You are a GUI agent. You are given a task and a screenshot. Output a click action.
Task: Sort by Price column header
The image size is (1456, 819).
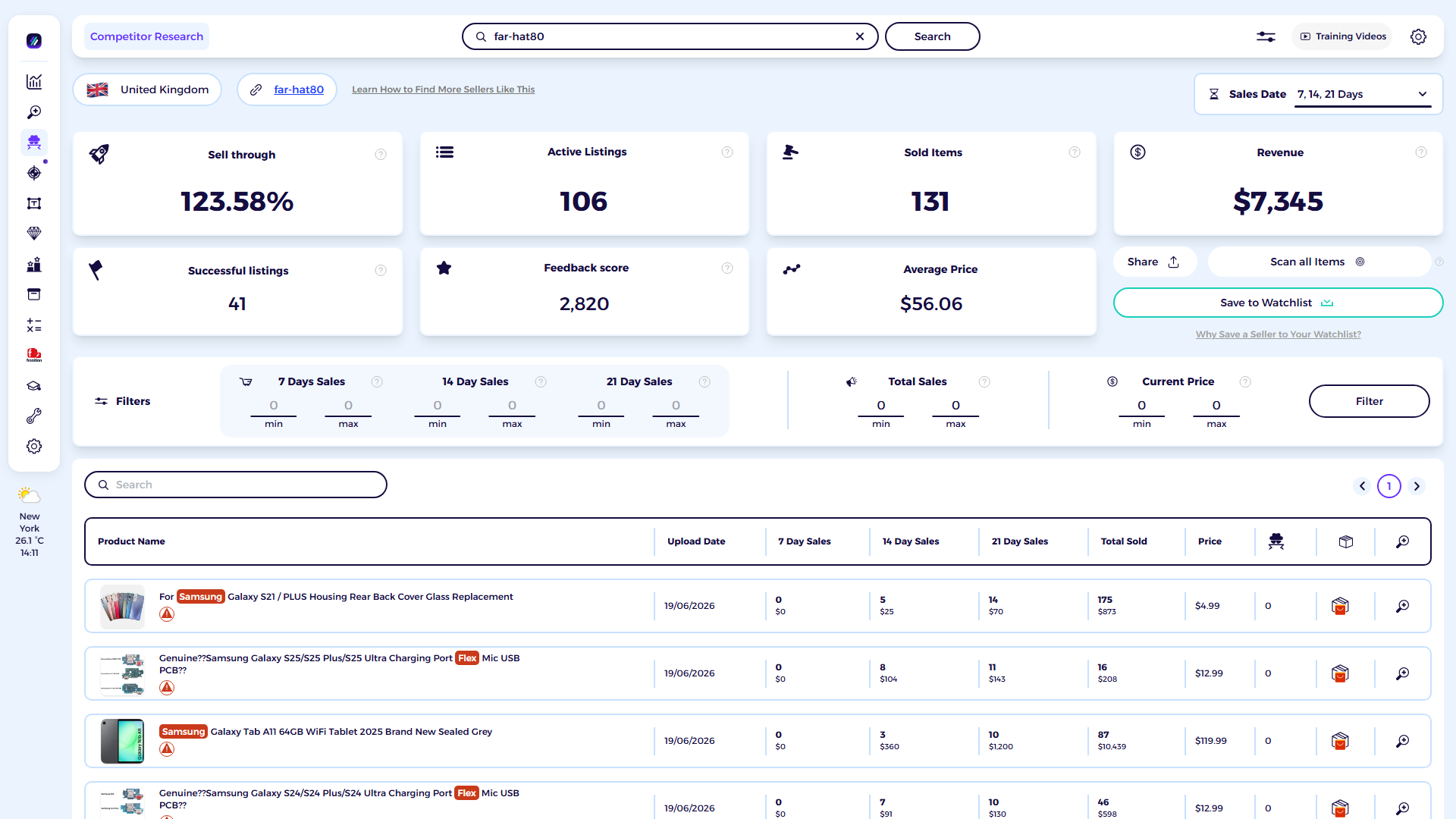1210,541
